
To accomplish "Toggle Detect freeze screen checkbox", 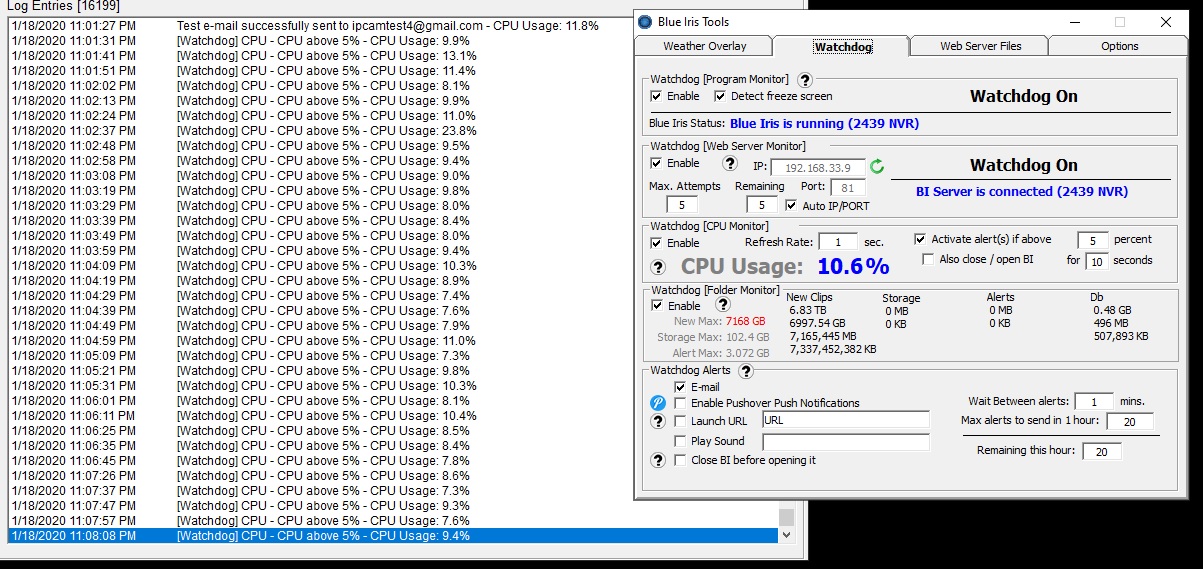I will pyautogui.click(x=720, y=96).
